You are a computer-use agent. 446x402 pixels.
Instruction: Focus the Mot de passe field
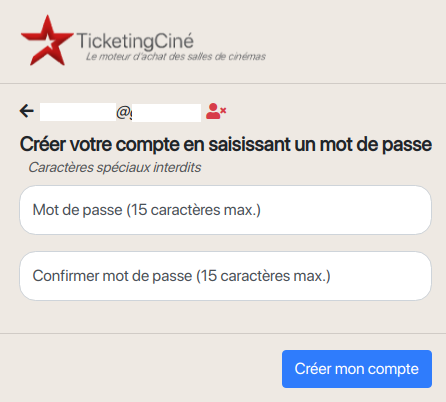click(x=225, y=210)
